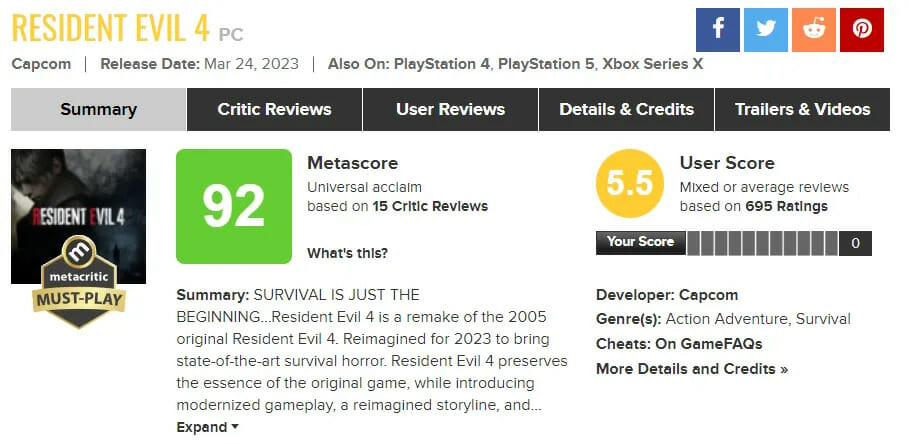Image resolution: width=909 pixels, height=444 pixels.
Task: Open the 695 Ratings link
Action: coord(787,206)
